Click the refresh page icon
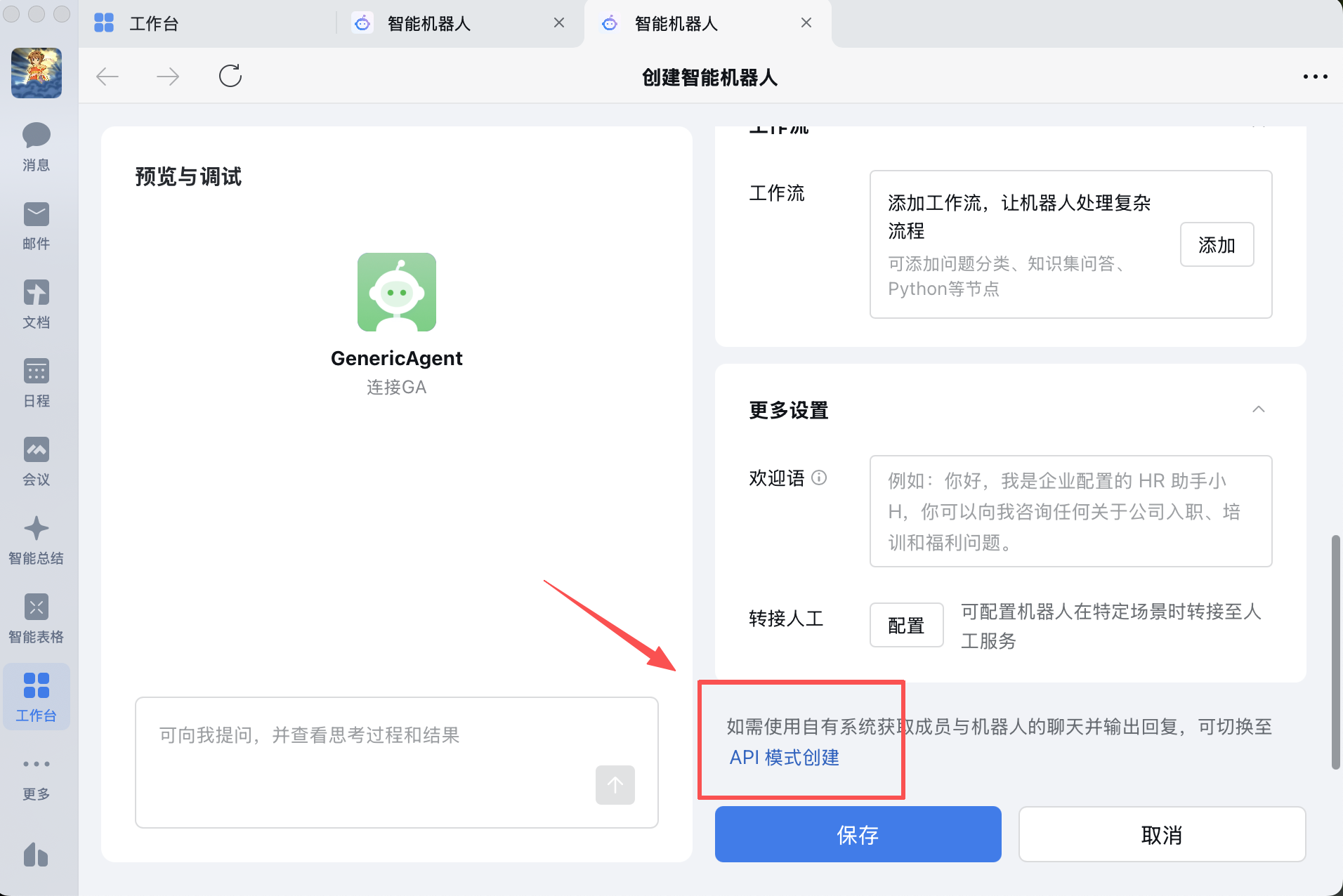This screenshot has width=1343, height=896. pos(230,76)
